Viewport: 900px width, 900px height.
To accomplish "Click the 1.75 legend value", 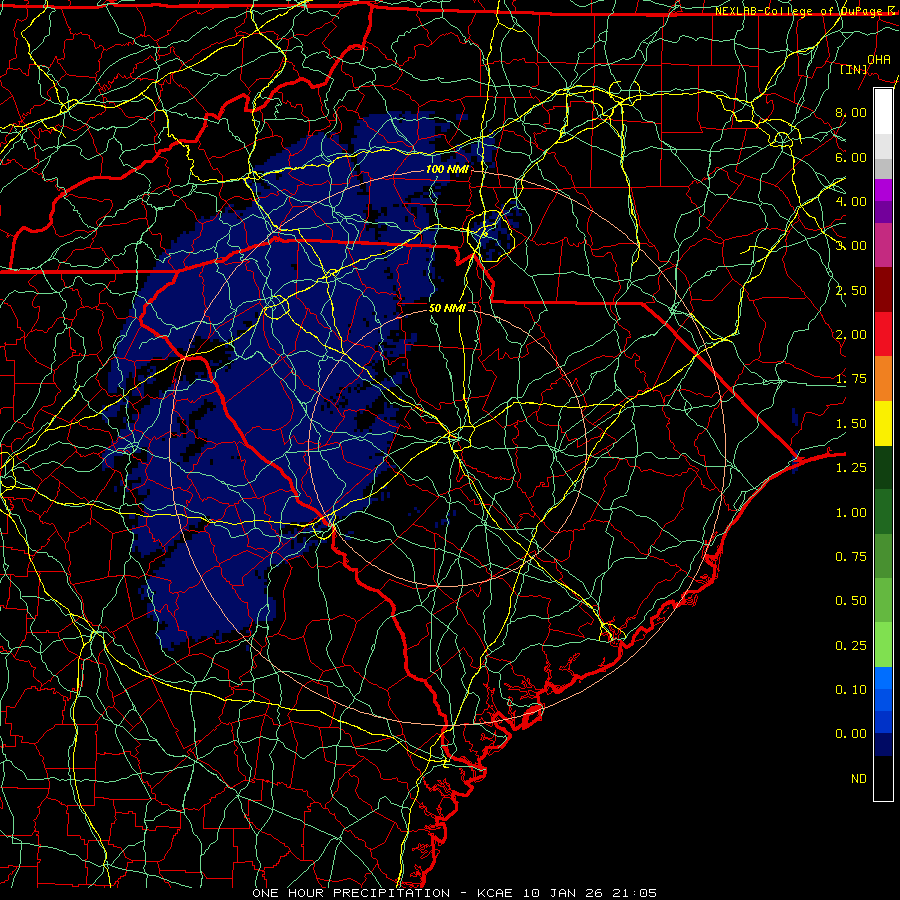I will tap(851, 379).
